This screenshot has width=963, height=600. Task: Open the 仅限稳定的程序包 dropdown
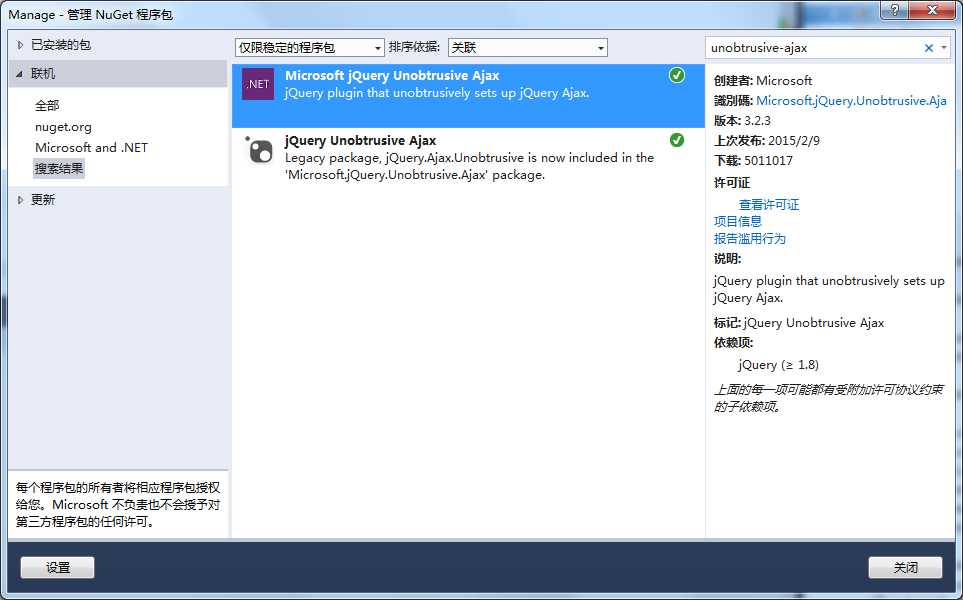(310, 48)
